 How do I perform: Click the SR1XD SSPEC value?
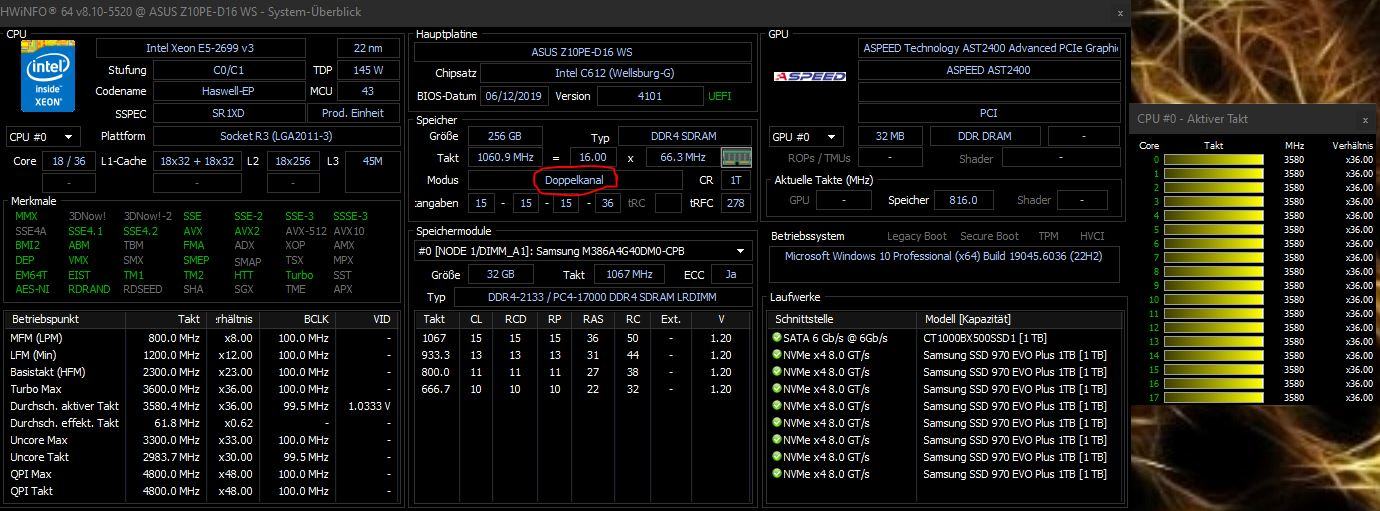(x=229, y=113)
